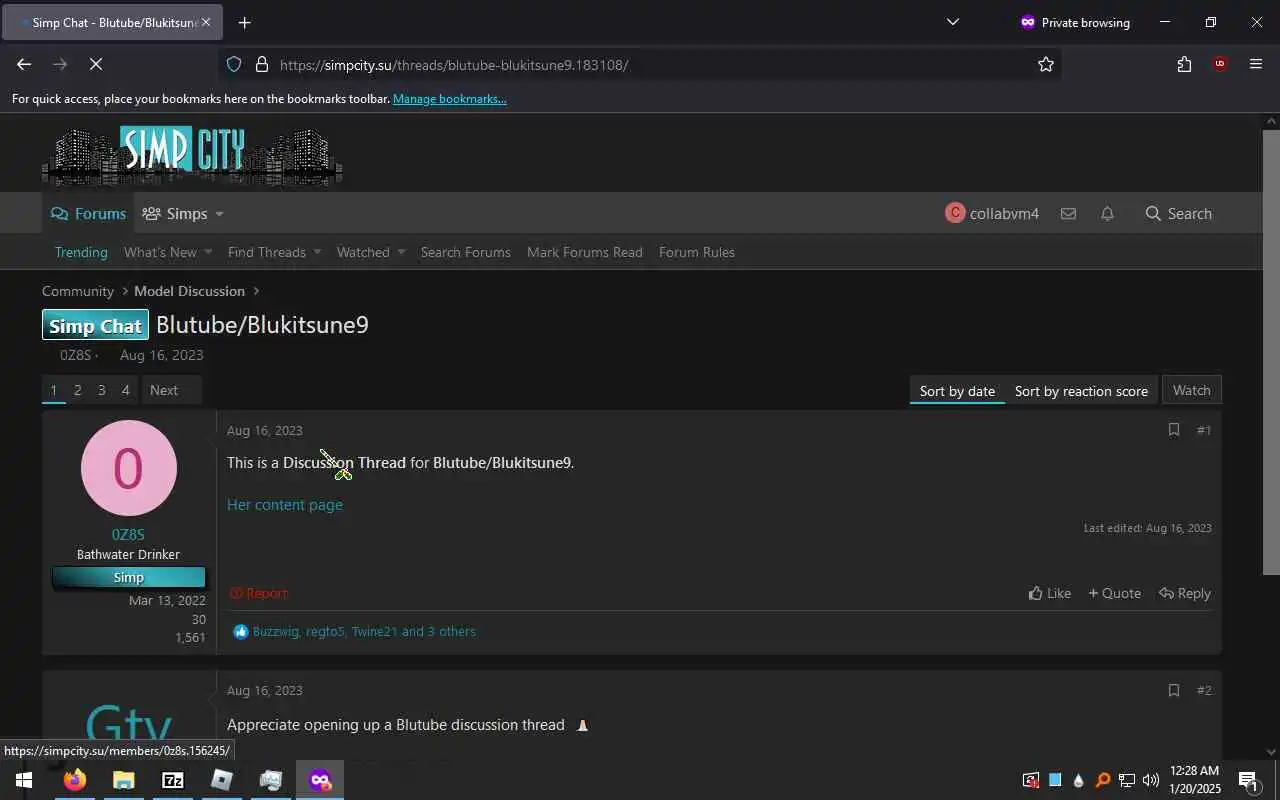Open forum Search

1178,213
